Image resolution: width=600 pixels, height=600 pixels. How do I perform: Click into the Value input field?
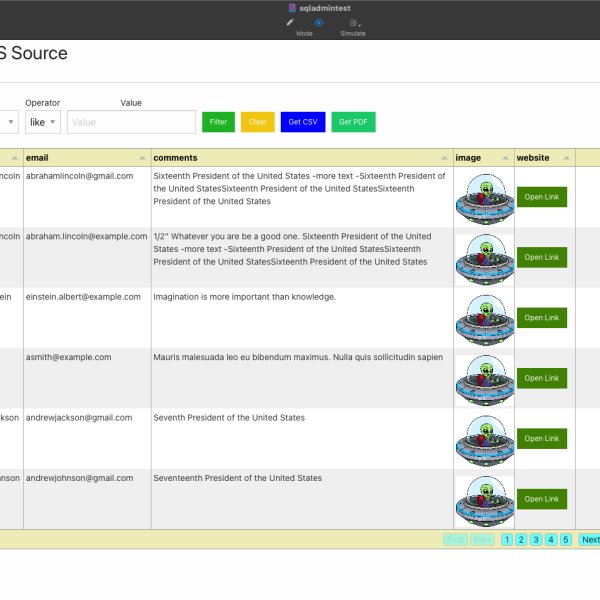tap(131, 122)
